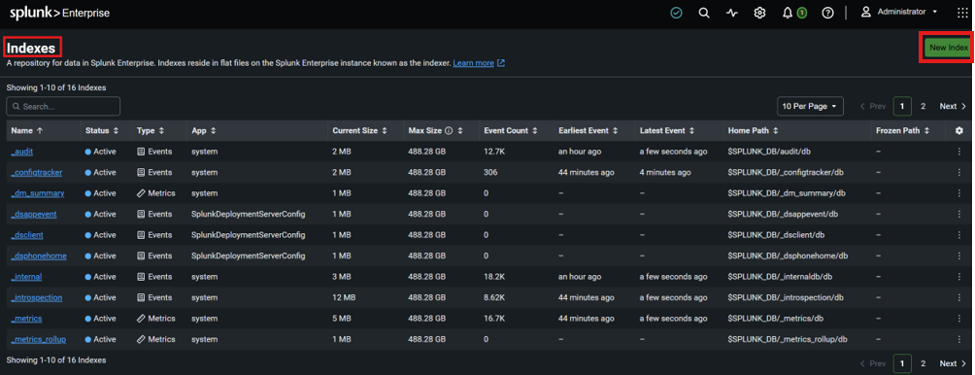Sort by the Current Size column header

click(359, 131)
